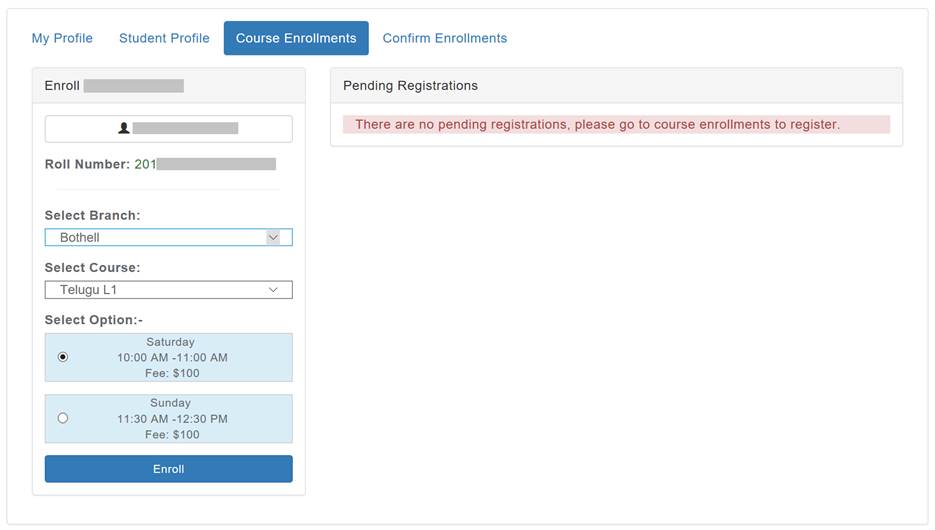
Task: Open the Select Branch dropdown arrow
Action: (x=273, y=237)
